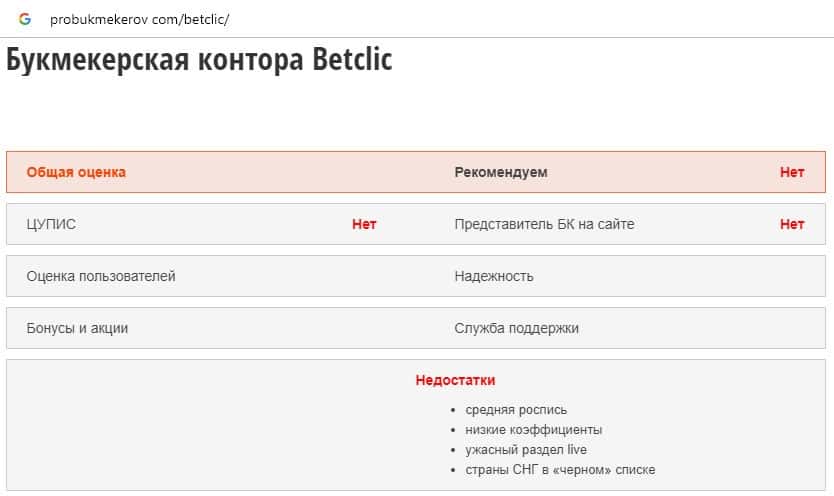This screenshot has width=834, height=496.
Task: Select the низкие коэффициенты list item
Action: pos(529,430)
